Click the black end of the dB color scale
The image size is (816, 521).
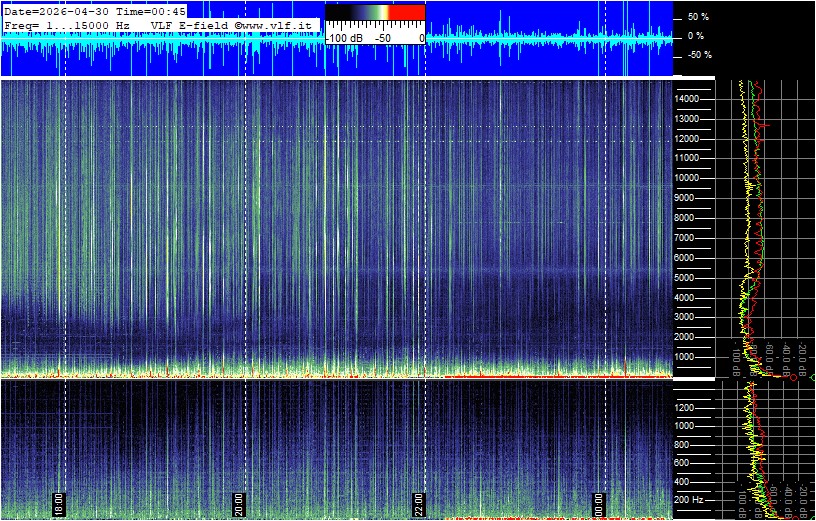pos(336,12)
